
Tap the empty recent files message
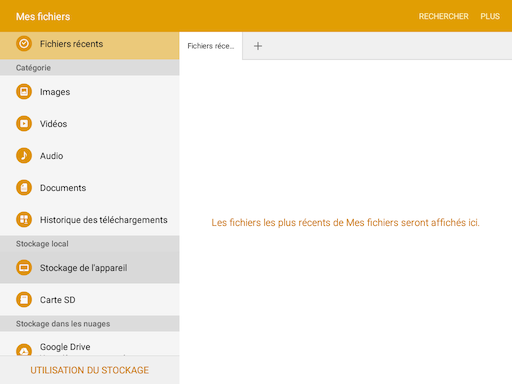point(345,223)
